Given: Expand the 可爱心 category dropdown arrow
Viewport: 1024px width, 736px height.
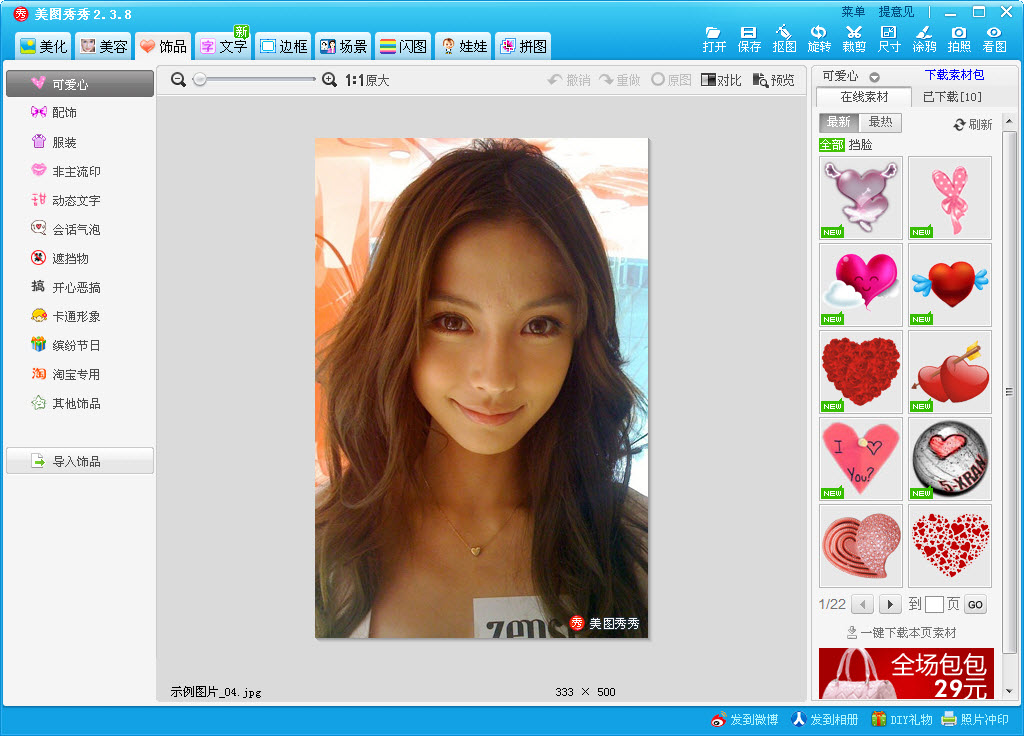Looking at the screenshot, I should [x=874, y=77].
